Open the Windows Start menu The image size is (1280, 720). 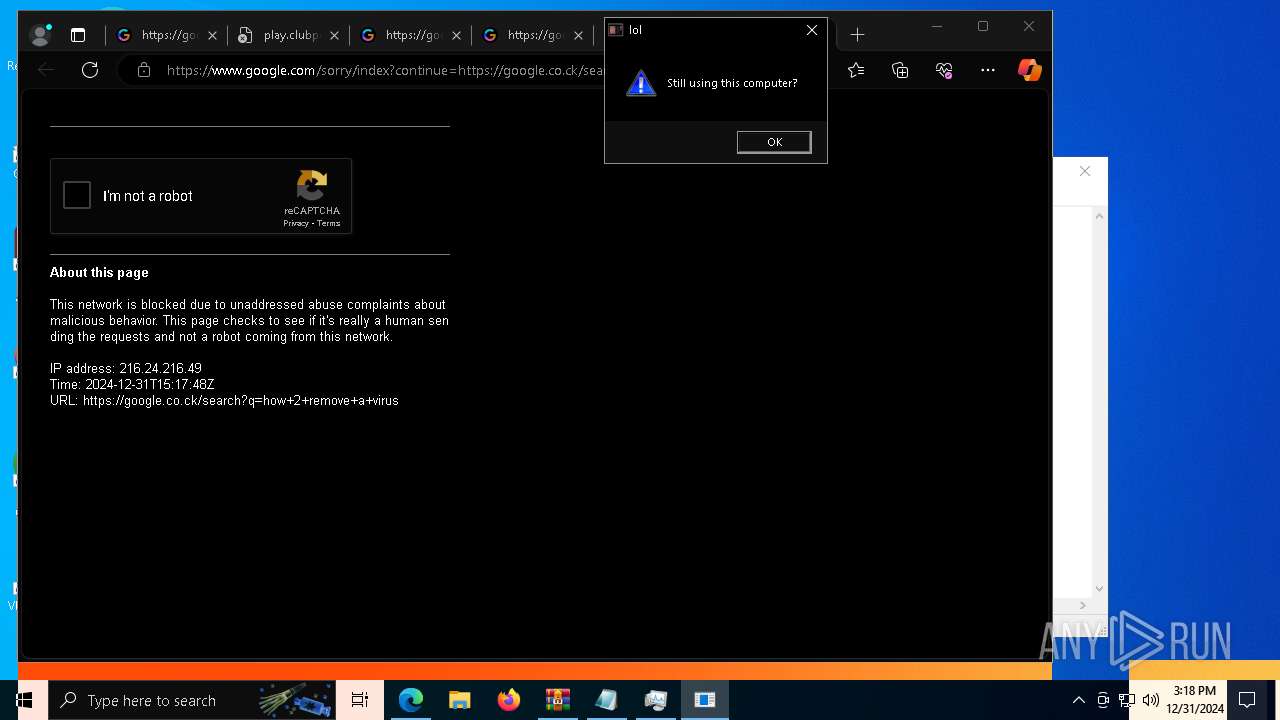pos(24,700)
